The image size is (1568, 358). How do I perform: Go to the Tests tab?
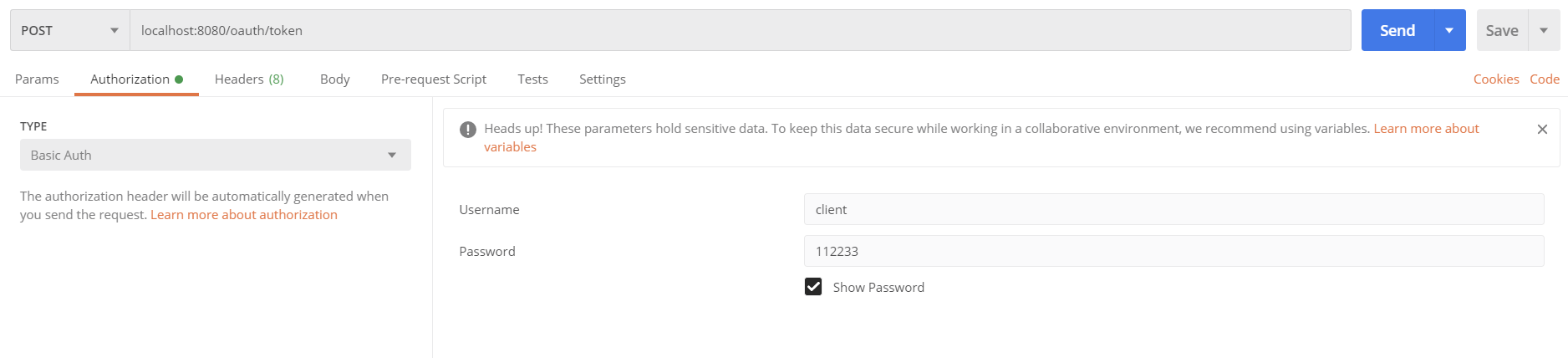[x=532, y=79]
